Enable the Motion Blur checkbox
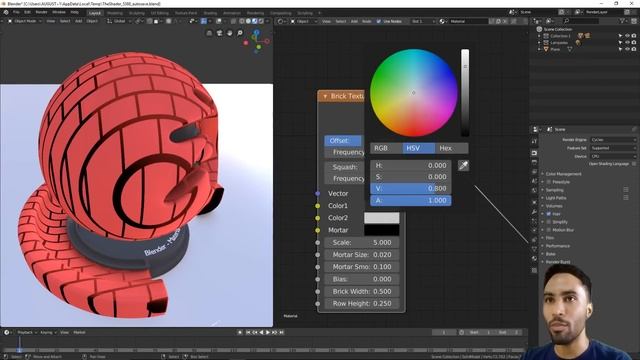The height and width of the screenshot is (360, 640). click(x=549, y=230)
